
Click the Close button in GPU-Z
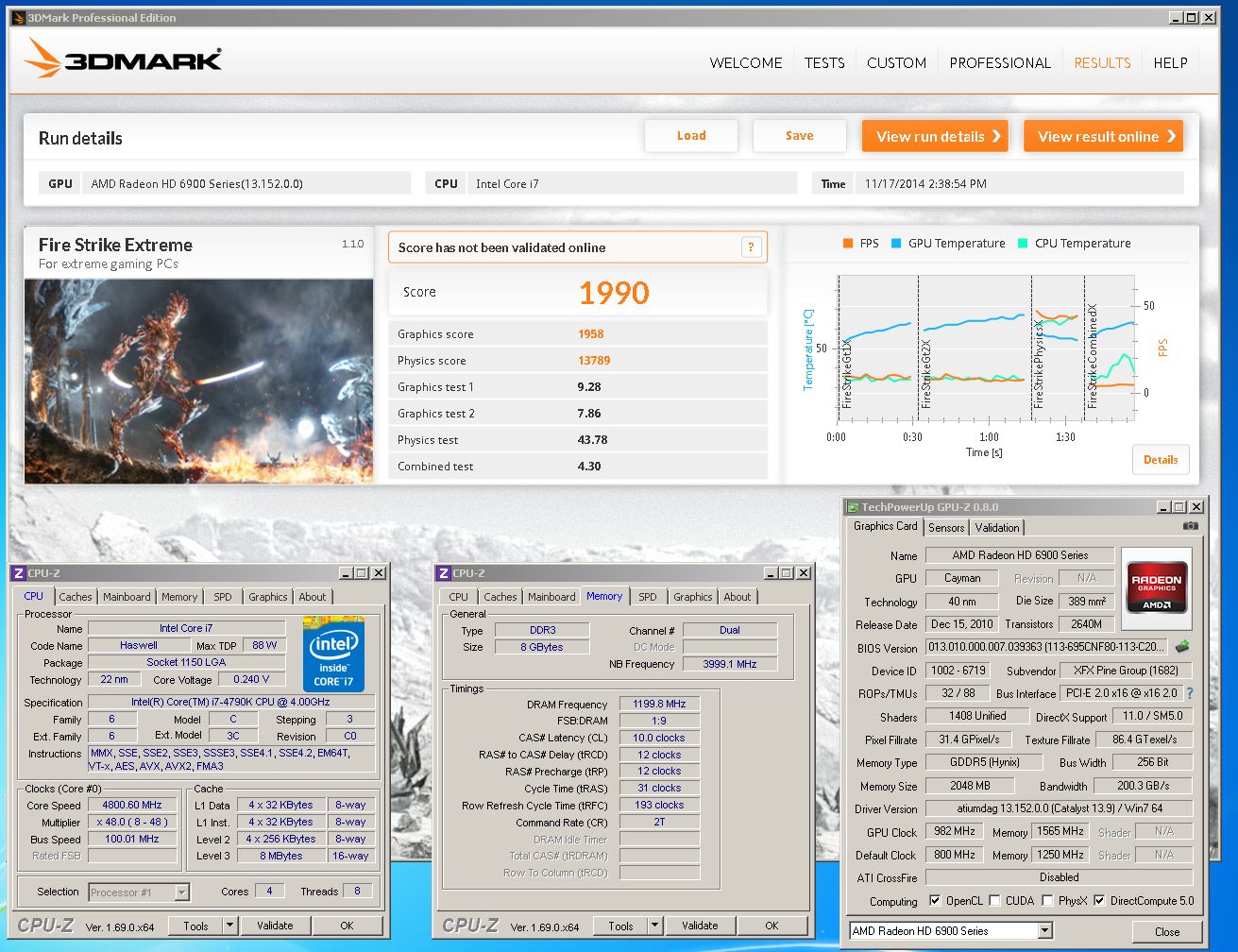[1167, 931]
